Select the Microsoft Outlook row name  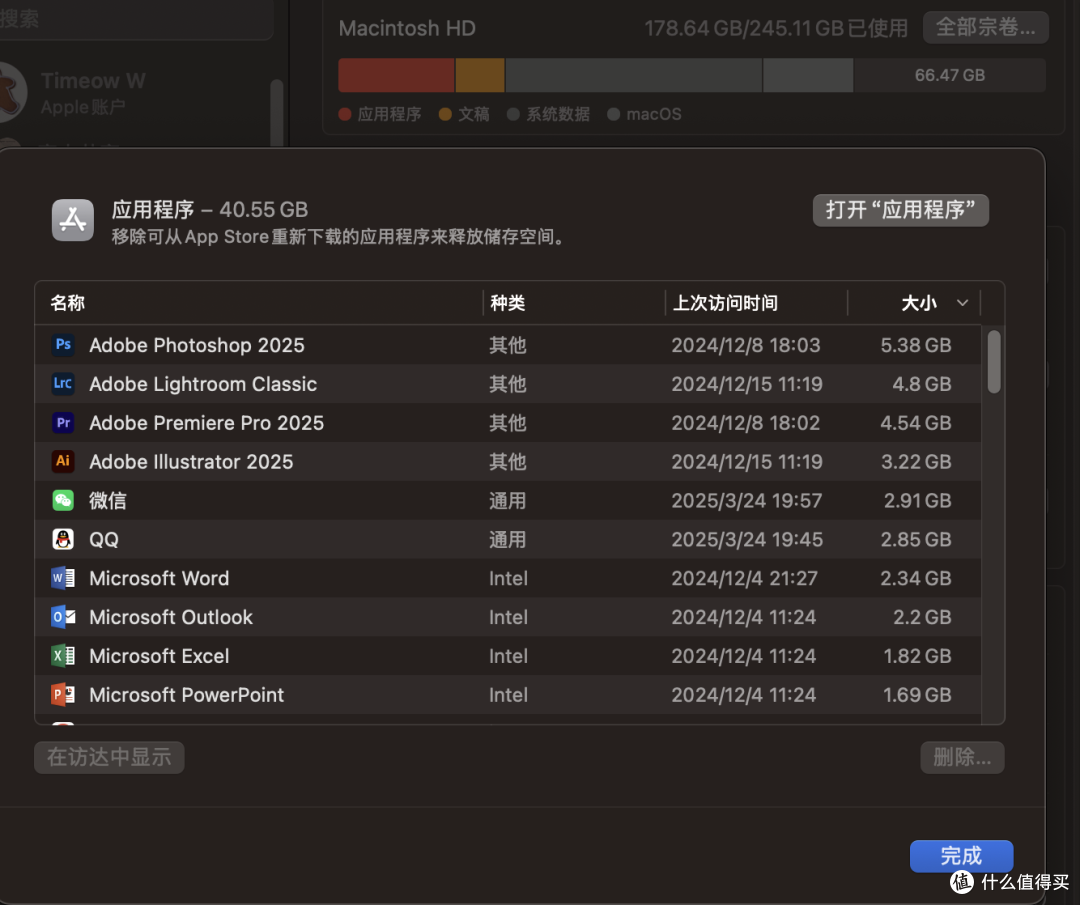[171, 617]
